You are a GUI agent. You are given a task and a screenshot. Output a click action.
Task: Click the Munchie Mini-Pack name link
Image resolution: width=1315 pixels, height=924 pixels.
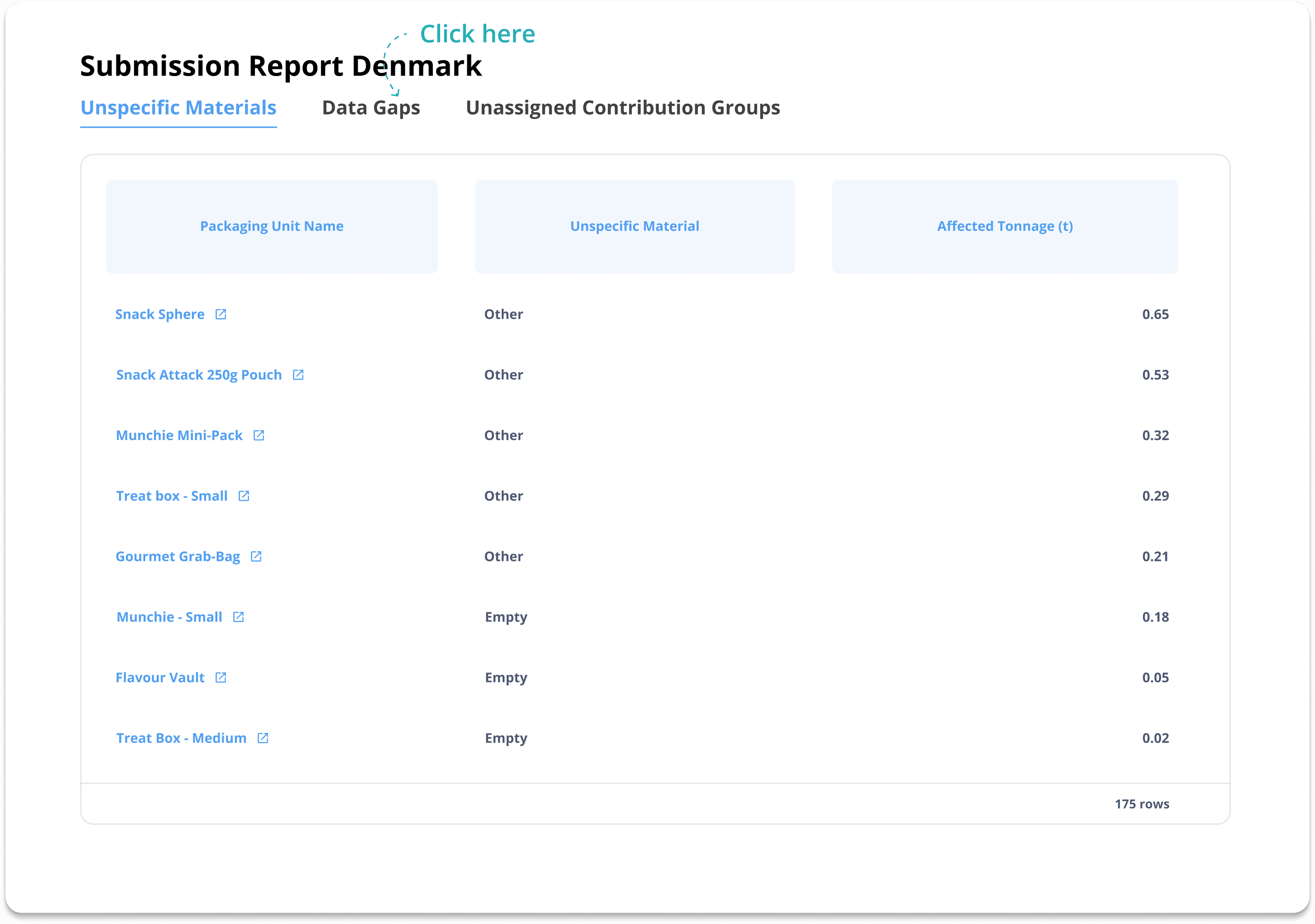tap(179, 436)
